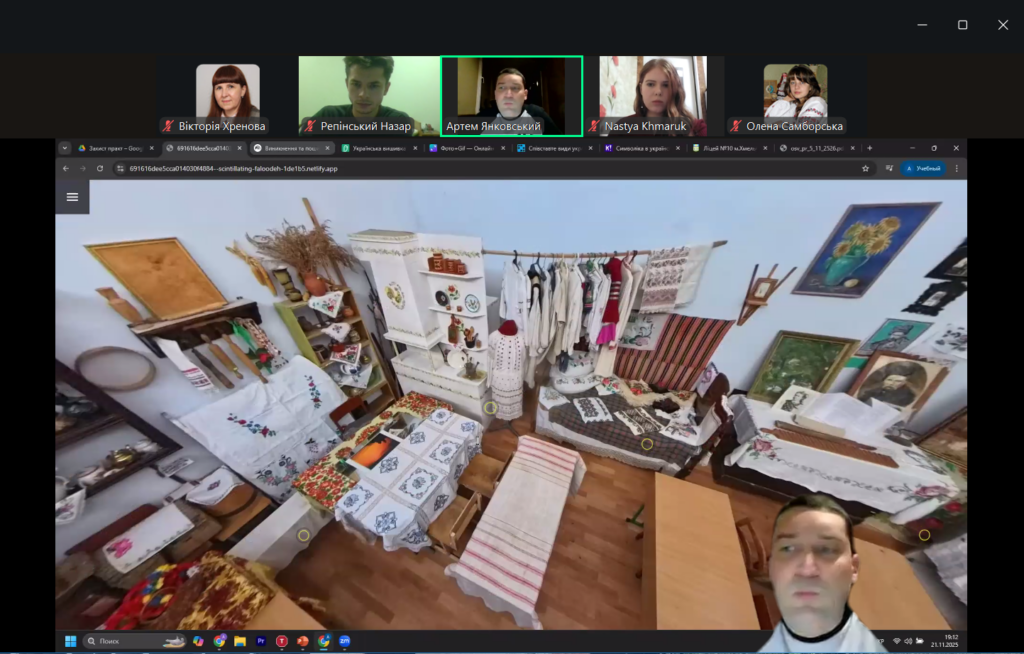Select Вікторія Хренова's participant thumbnail
Image resolution: width=1024 pixels, height=654 pixels.
click(227, 95)
